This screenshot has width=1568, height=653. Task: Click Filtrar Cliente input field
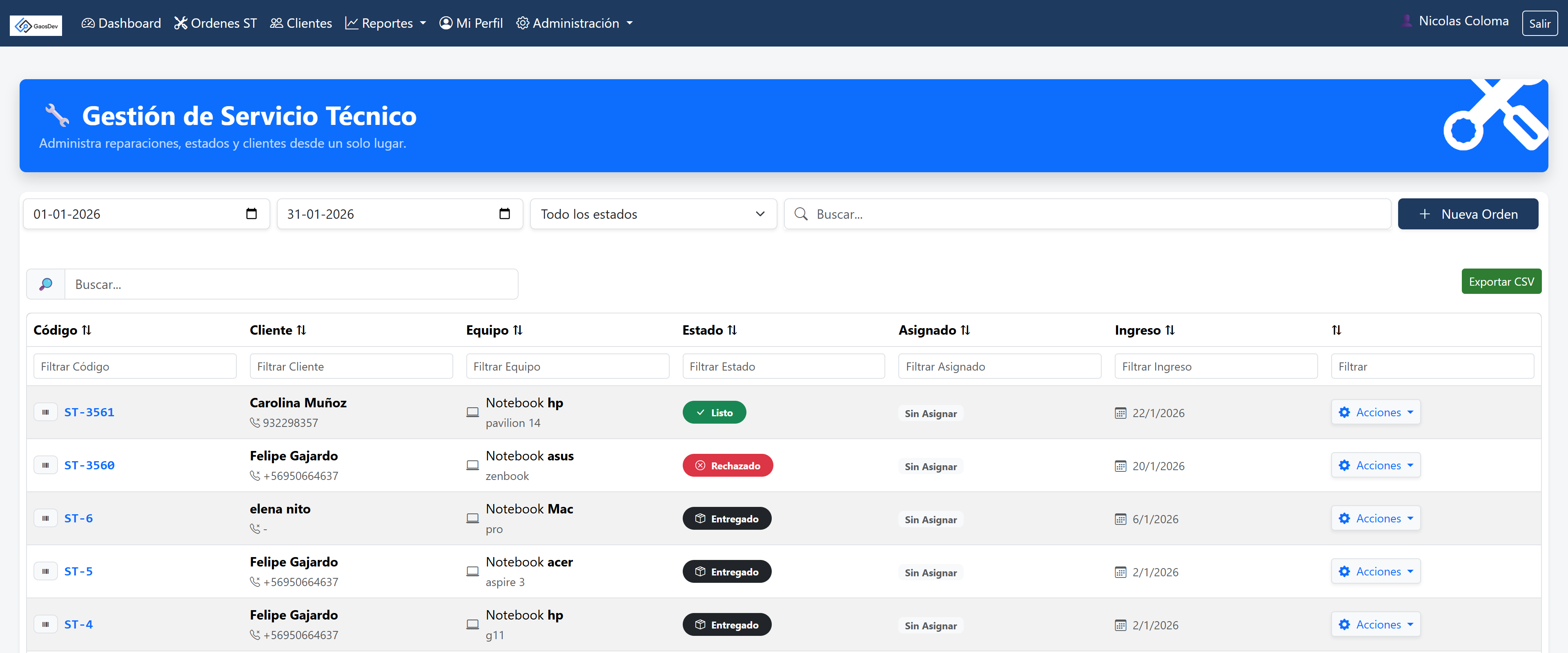351,366
